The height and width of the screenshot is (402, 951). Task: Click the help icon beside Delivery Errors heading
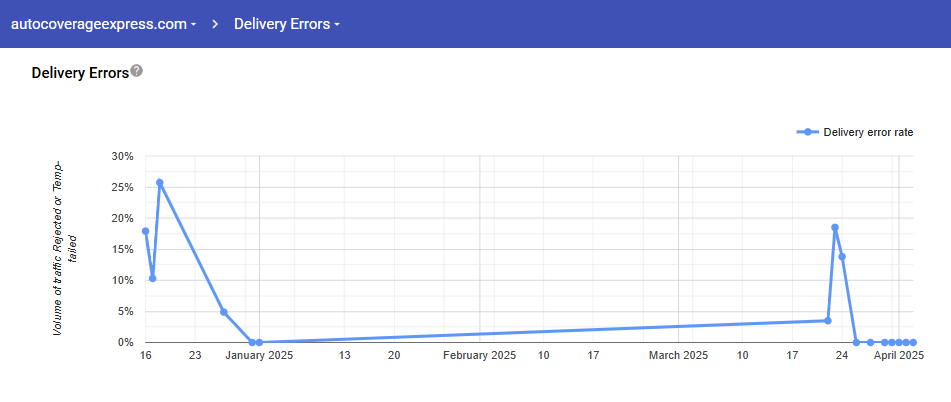click(137, 71)
